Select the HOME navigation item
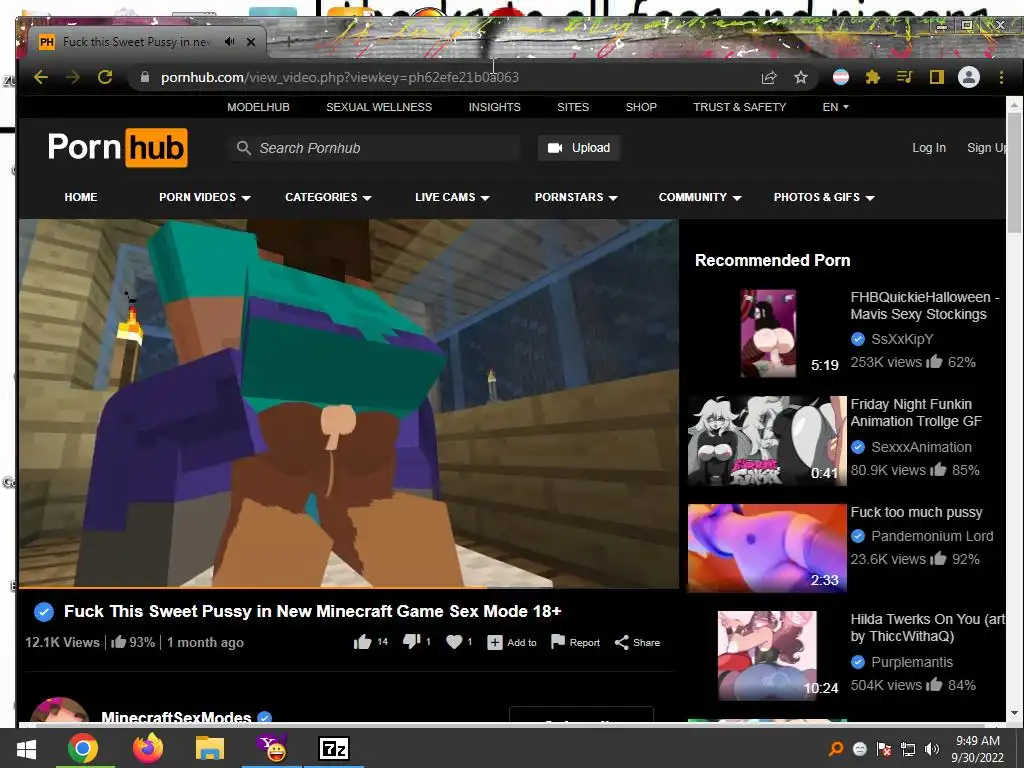 point(81,197)
